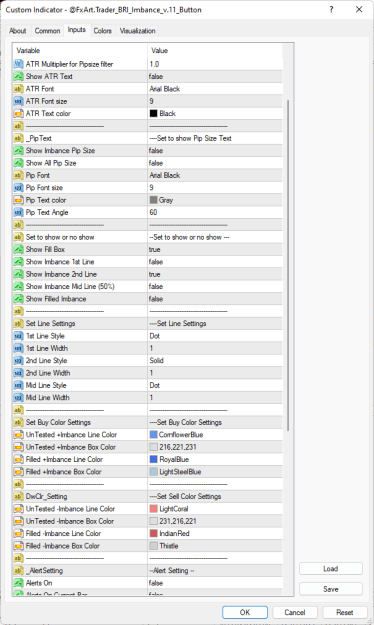Click the Cancel button
The height and width of the screenshot is (625, 374).
295,612
